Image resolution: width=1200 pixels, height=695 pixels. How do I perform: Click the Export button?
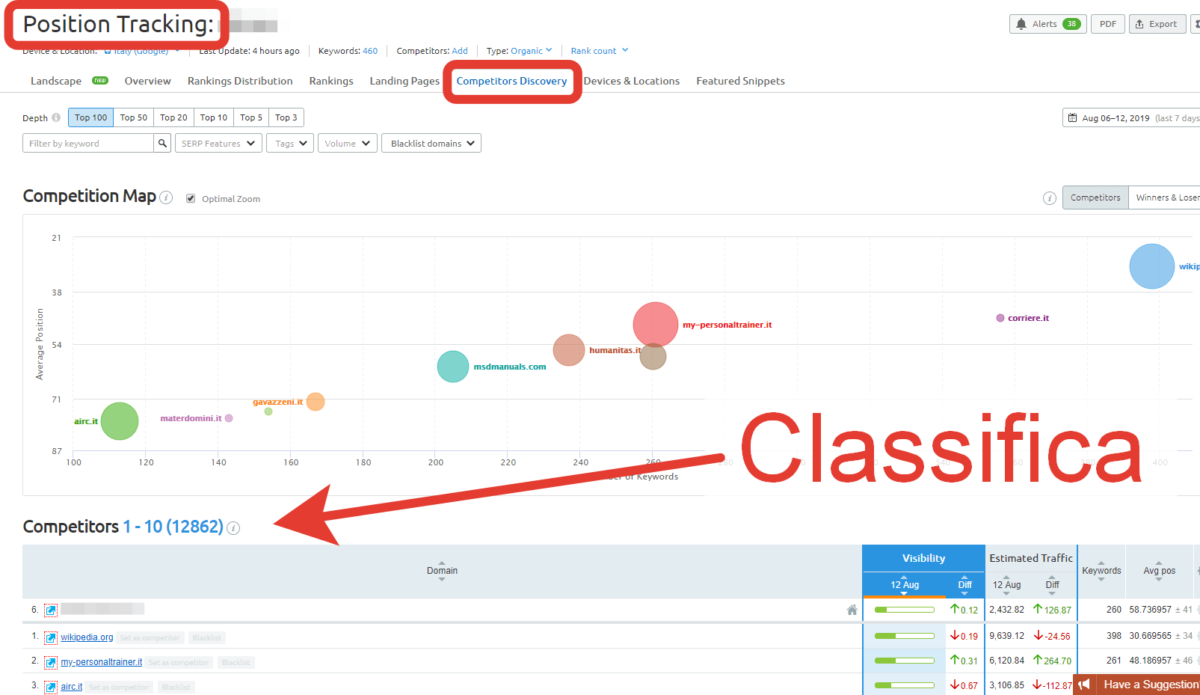coord(1156,24)
